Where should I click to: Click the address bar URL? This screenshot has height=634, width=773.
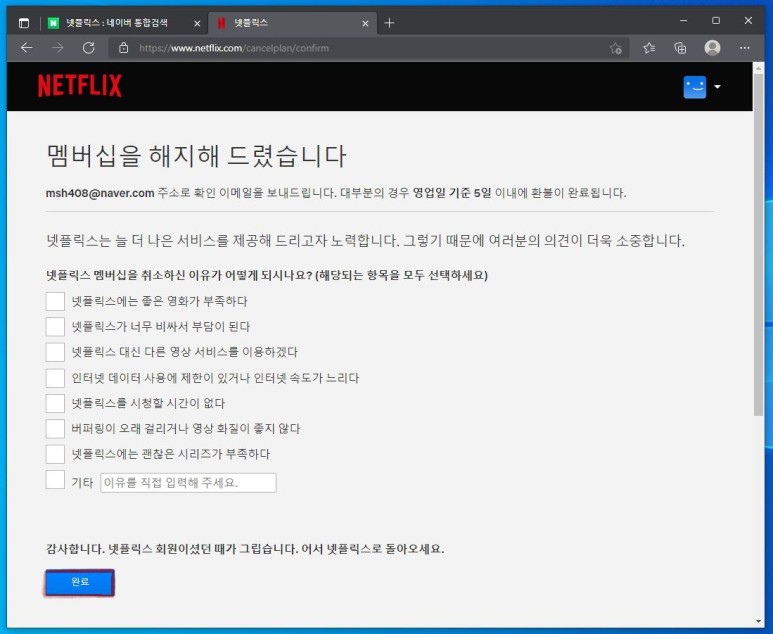234,48
